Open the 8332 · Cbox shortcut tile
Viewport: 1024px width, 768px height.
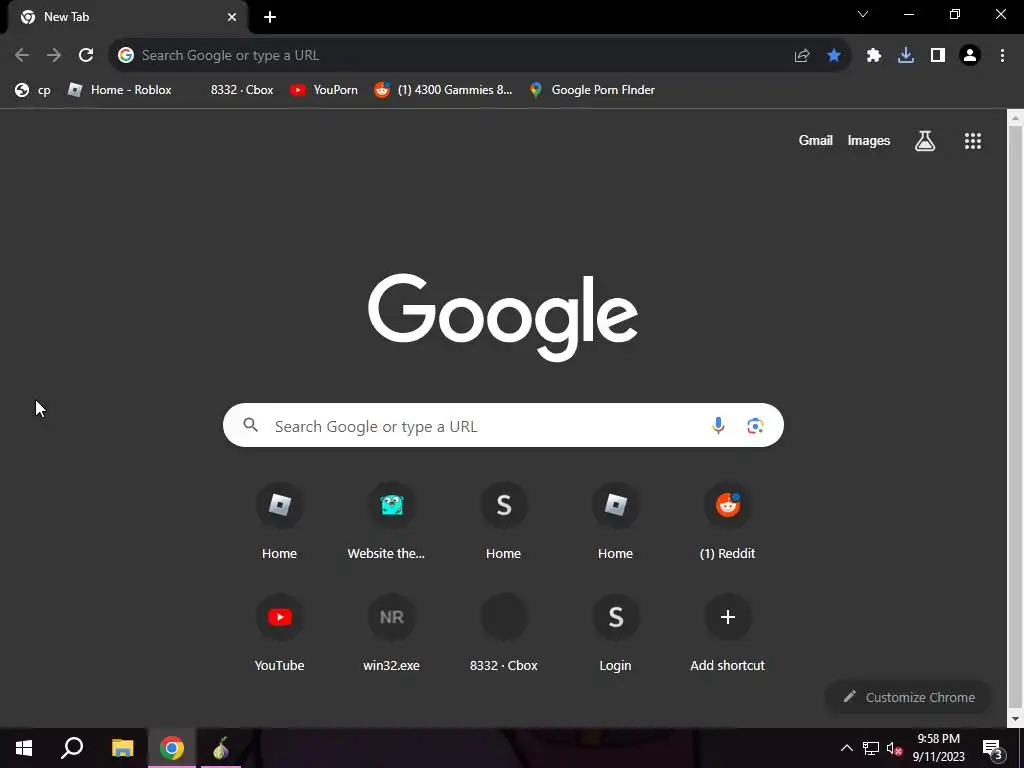(504, 635)
